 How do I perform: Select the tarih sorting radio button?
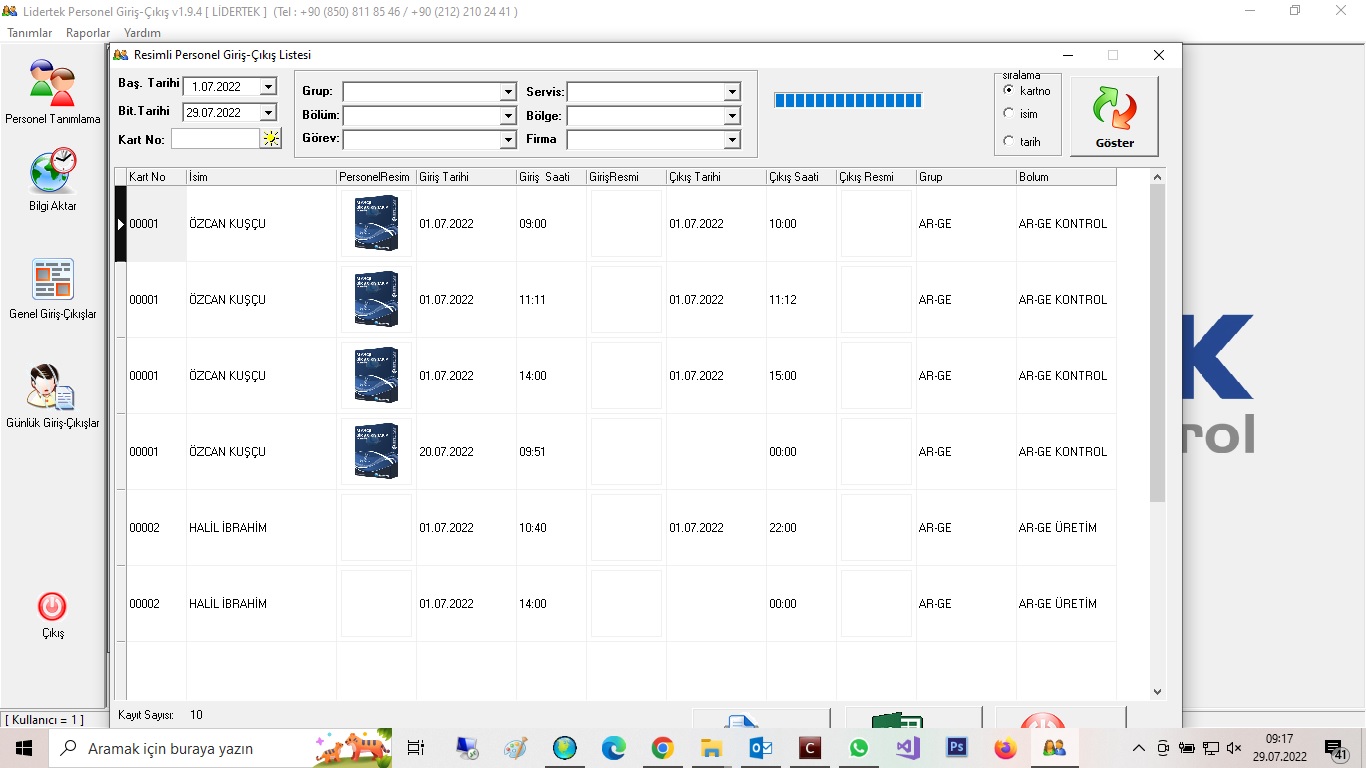click(1008, 141)
